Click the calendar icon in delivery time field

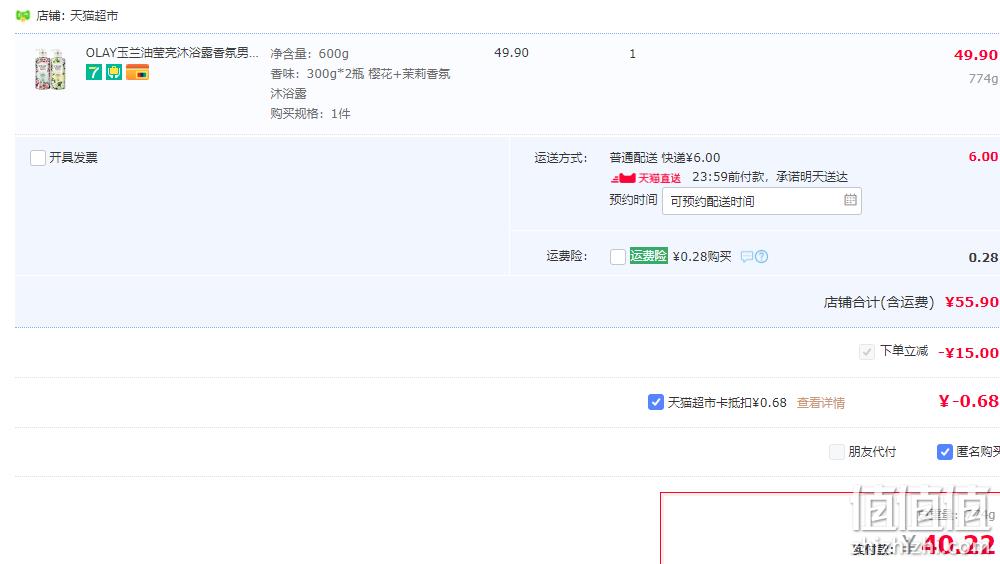850,200
